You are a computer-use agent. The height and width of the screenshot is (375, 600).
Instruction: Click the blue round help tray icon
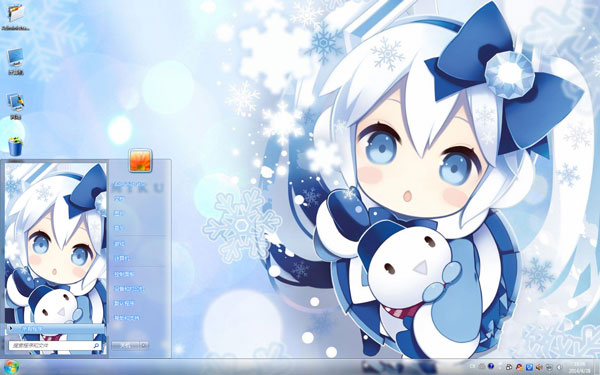491,367
